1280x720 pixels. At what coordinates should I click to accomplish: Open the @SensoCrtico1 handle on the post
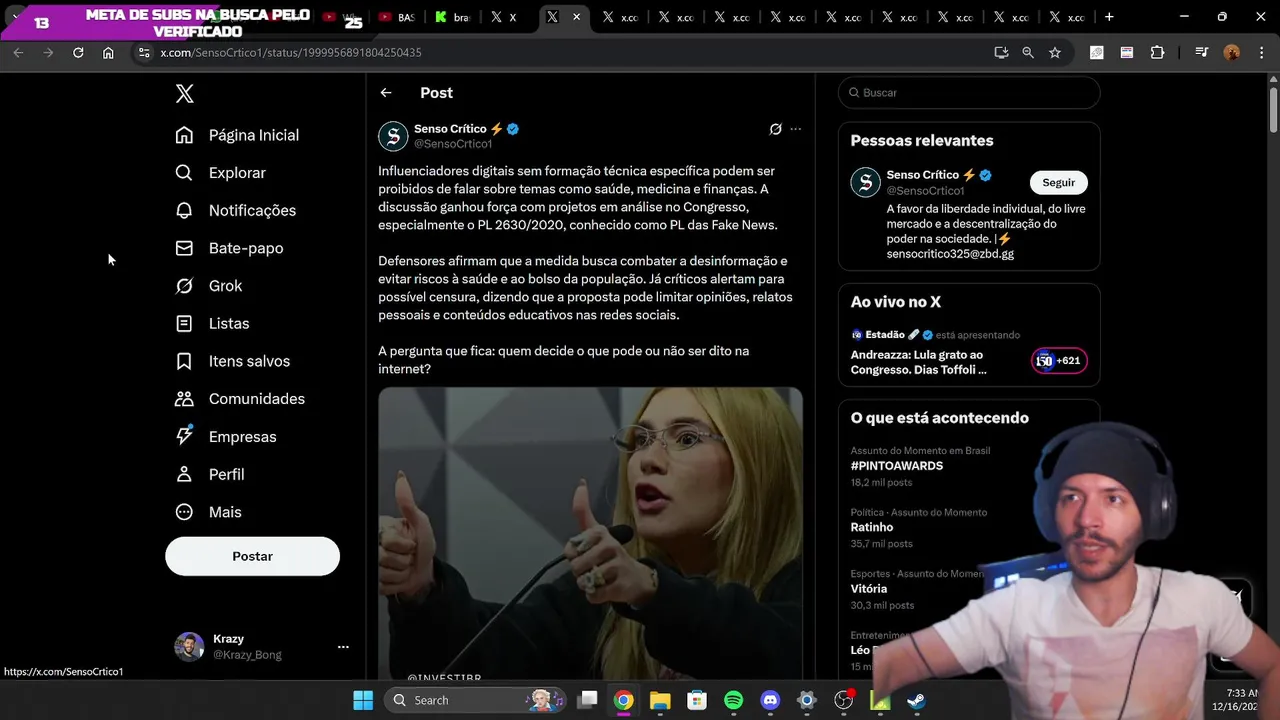[453, 144]
